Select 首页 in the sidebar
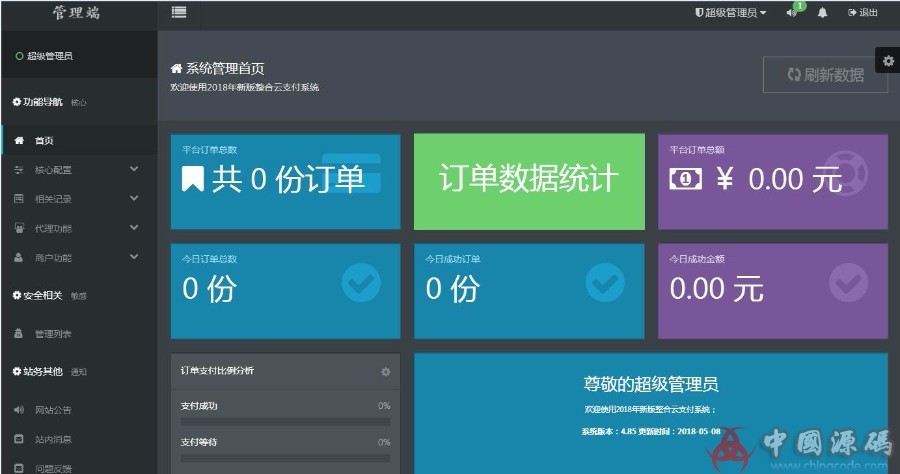Screen dimensions: 900x474 click(79, 140)
